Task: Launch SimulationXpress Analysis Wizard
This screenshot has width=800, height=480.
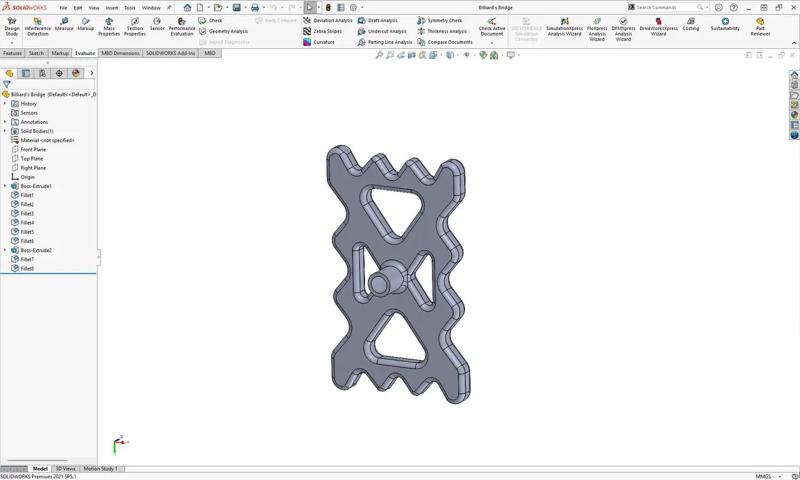Action: coord(564,27)
